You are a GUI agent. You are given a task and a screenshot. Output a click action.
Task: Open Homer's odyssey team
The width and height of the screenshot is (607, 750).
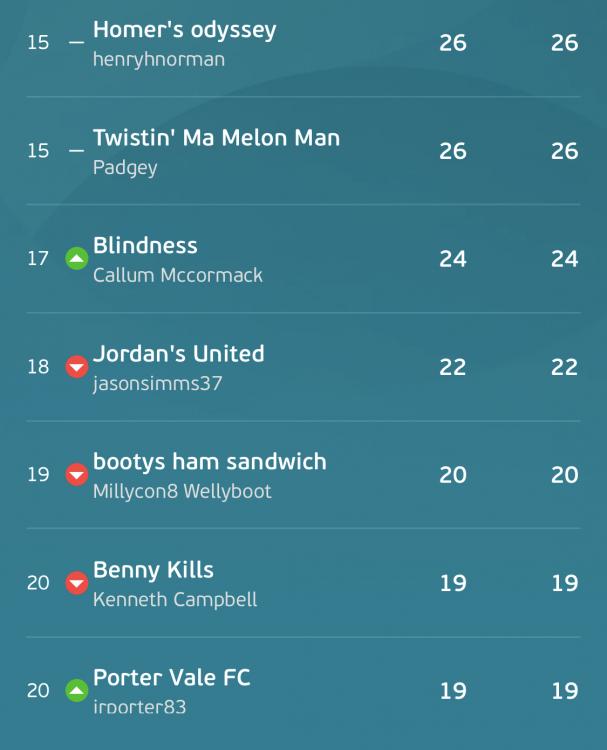coord(185,30)
